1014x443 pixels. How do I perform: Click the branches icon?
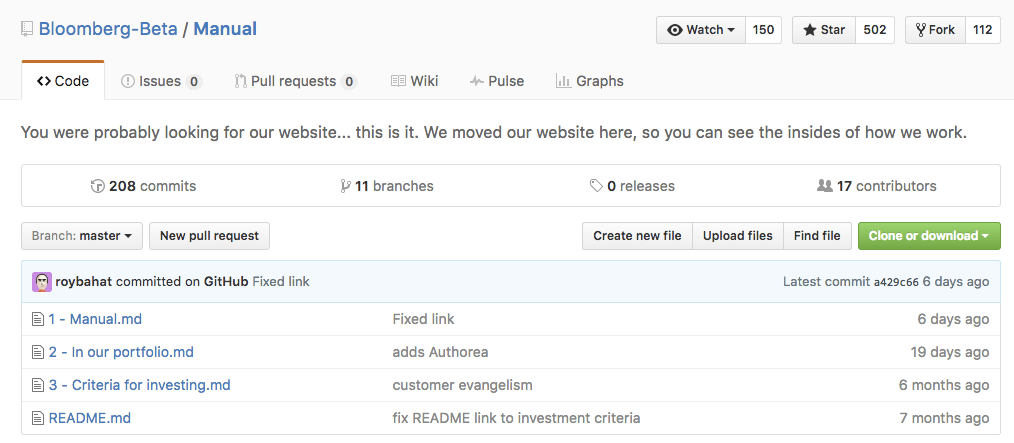(x=345, y=186)
